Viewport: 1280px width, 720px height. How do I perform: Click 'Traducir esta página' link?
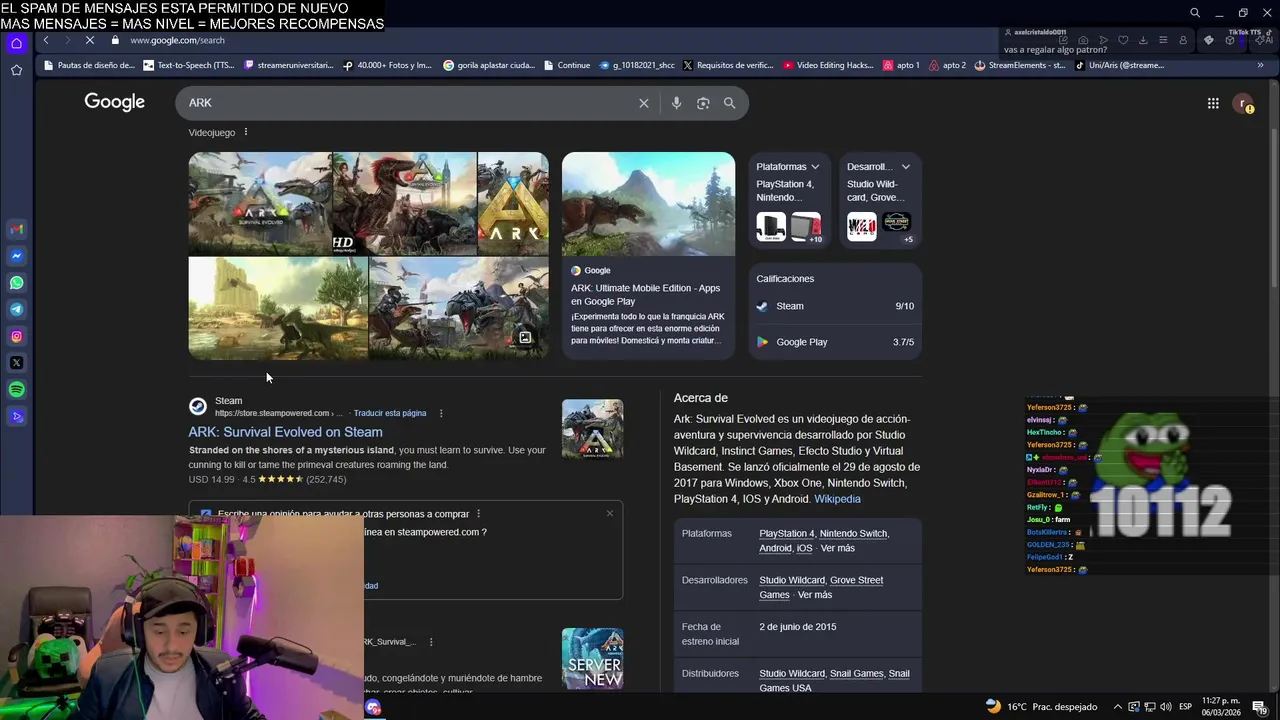[390, 413]
